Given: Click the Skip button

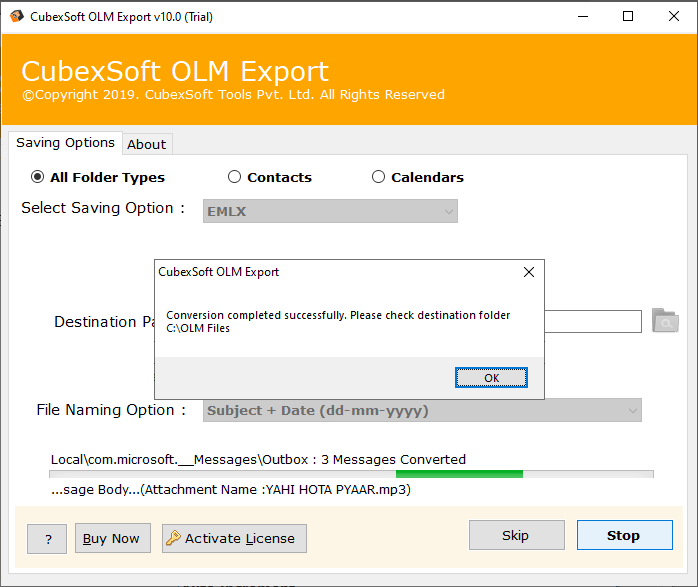Looking at the screenshot, I should click(516, 535).
